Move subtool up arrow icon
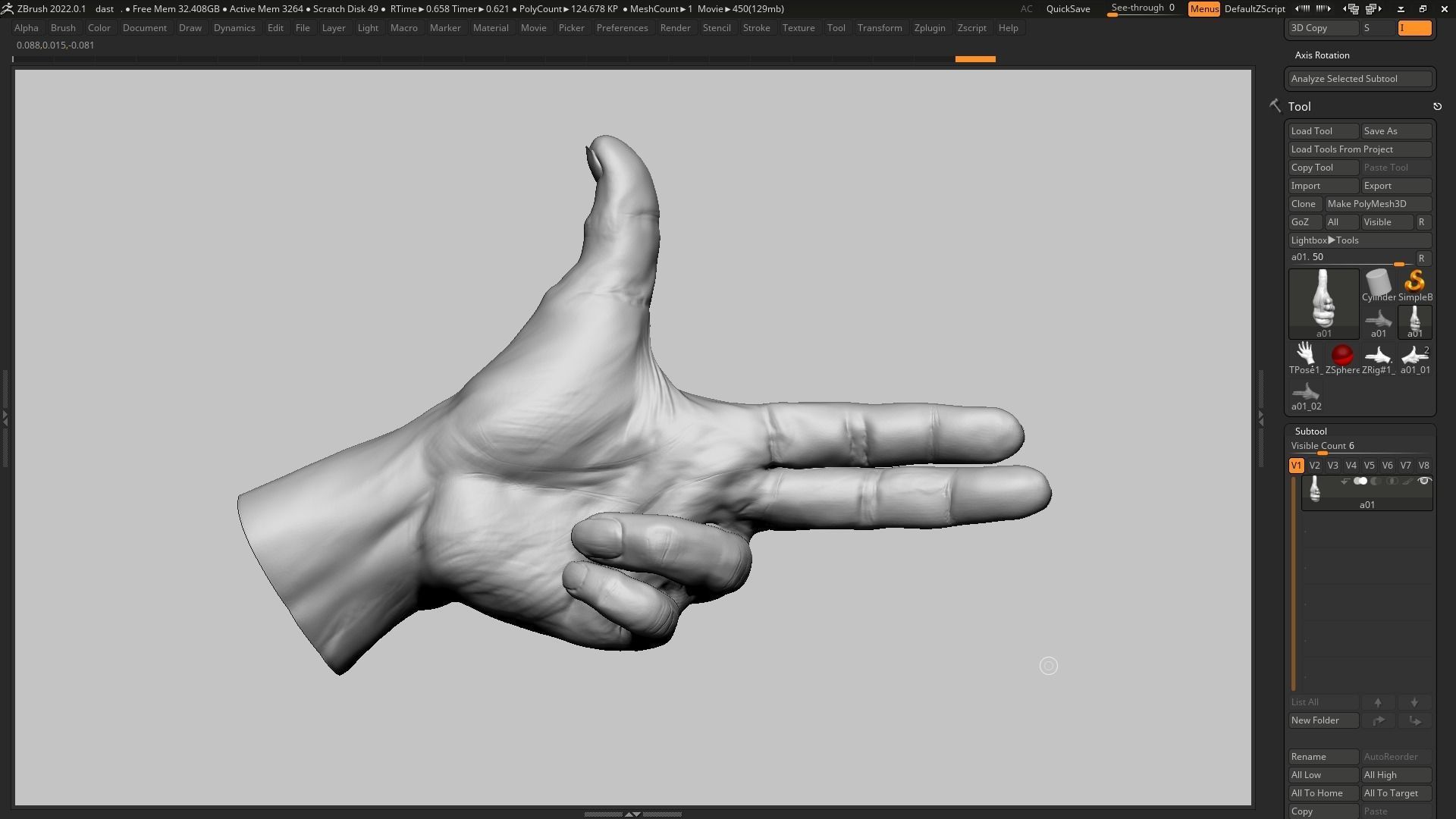This screenshot has height=819, width=1456. pos(1378,702)
